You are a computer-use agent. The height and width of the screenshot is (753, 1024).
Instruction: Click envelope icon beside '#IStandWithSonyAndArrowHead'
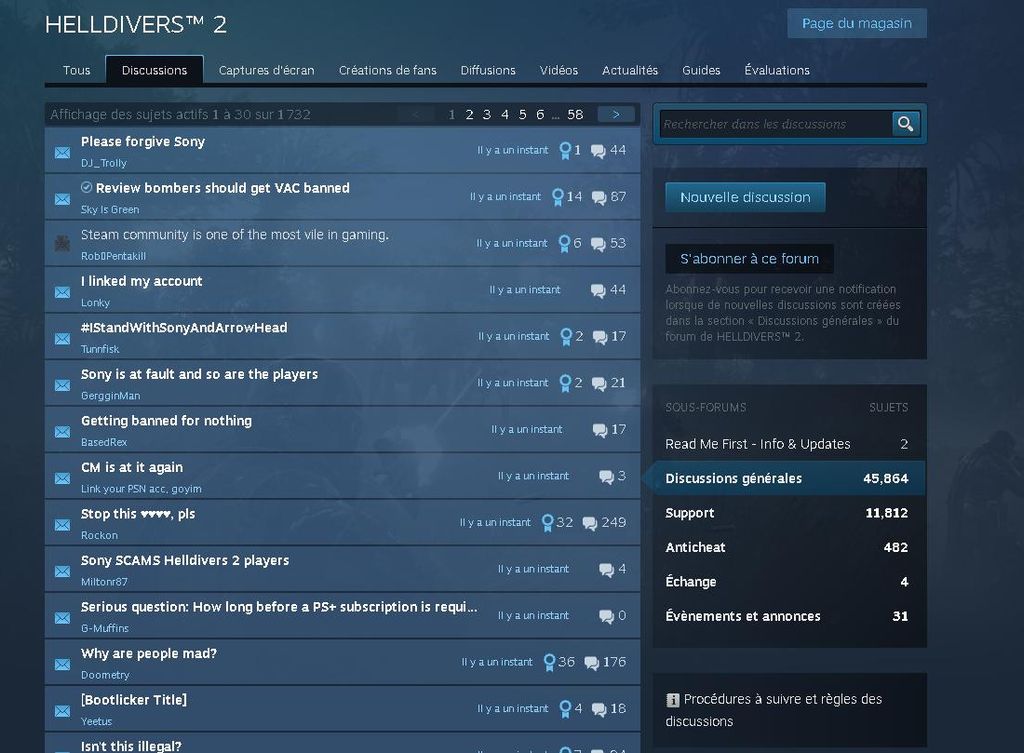[x=63, y=339]
